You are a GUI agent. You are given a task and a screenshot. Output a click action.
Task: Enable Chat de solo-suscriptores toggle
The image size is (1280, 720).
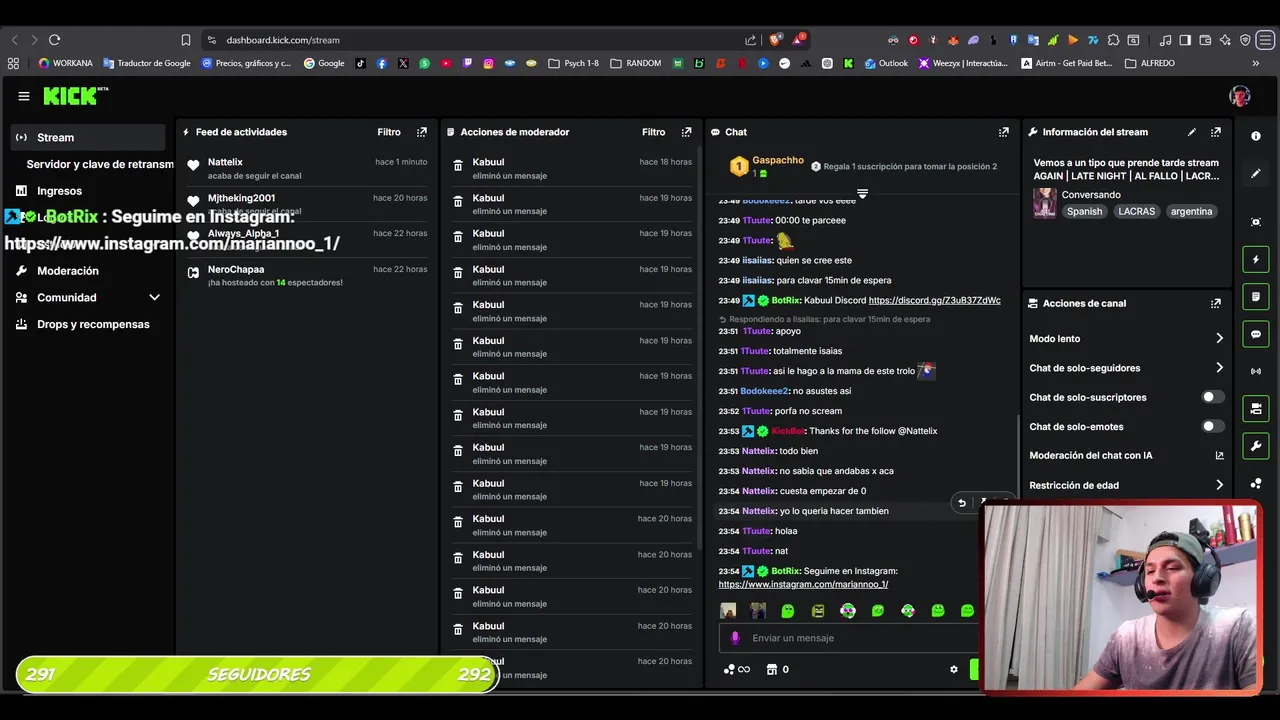click(1212, 397)
